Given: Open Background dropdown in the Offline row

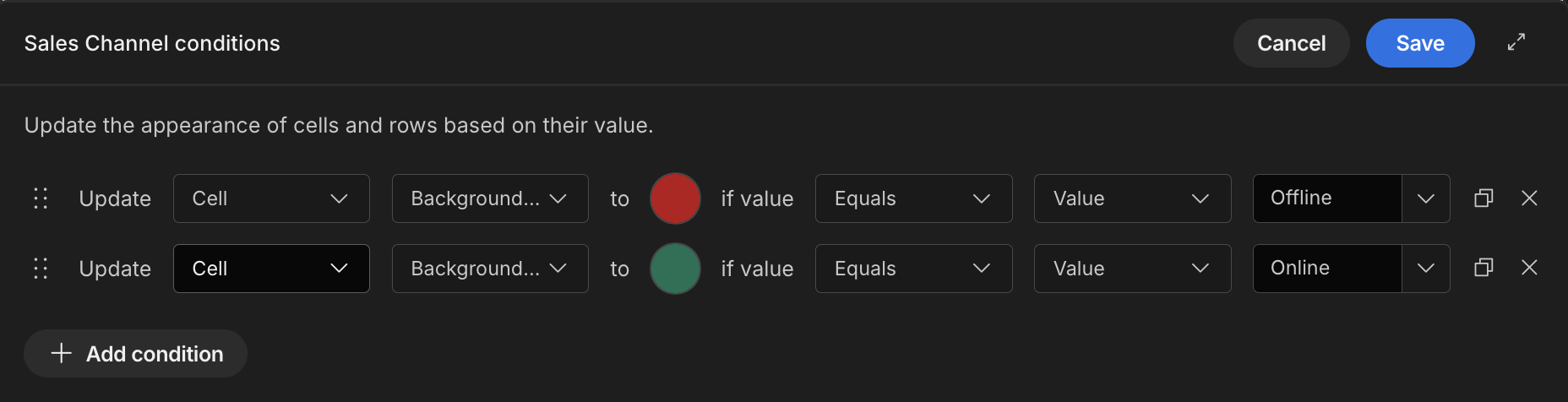Looking at the screenshot, I should tap(490, 198).
